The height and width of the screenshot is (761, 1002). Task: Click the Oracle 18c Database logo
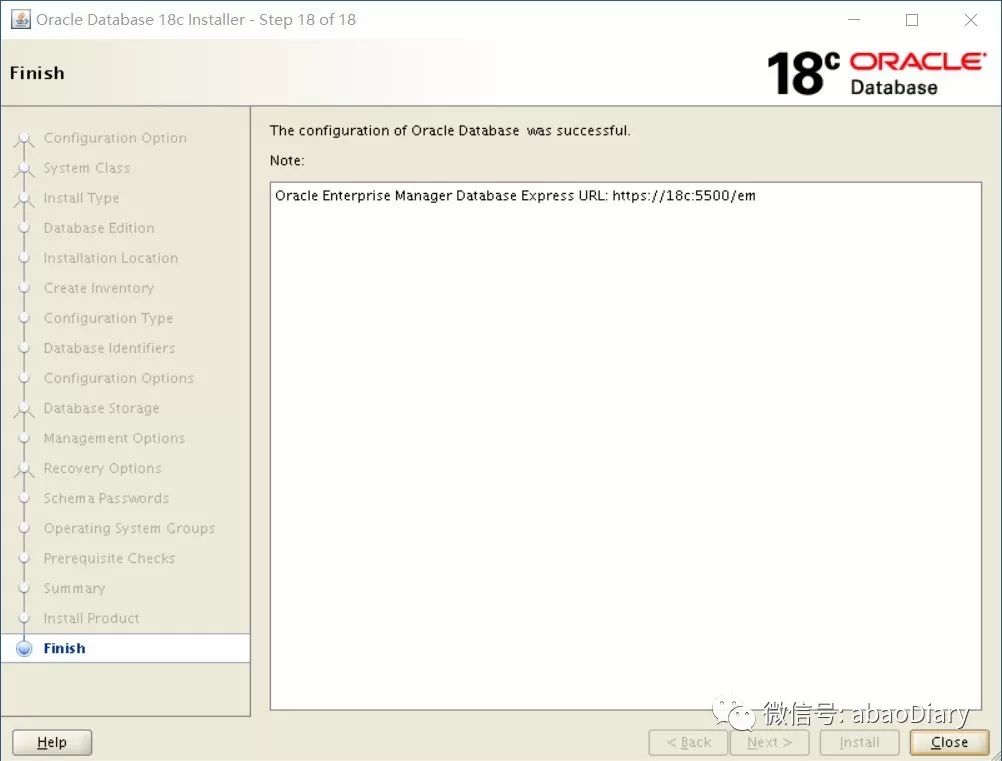click(x=875, y=73)
